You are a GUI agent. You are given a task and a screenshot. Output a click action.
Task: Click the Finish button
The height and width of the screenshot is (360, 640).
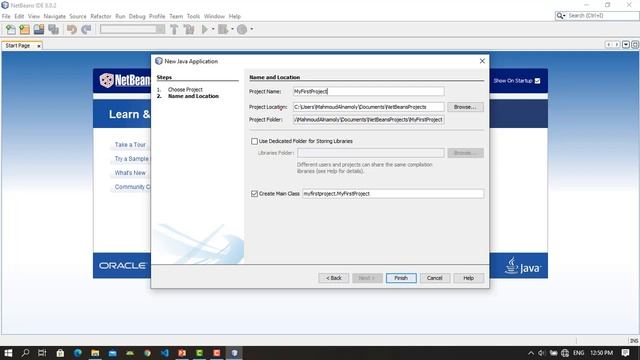pyautogui.click(x=401, y=278)
